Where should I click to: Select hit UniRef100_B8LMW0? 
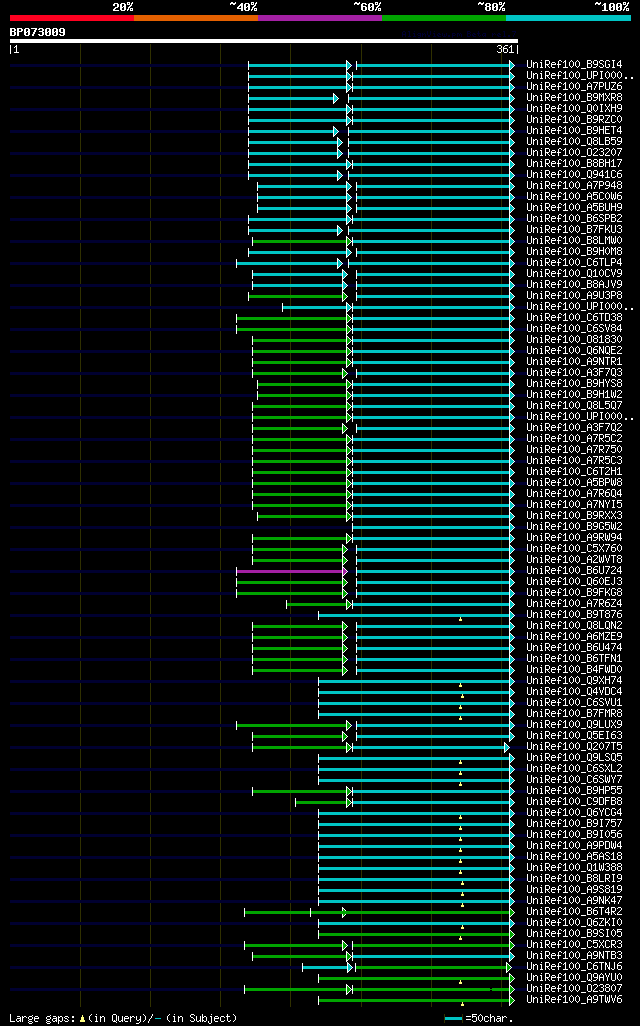[x=575, y=241]
